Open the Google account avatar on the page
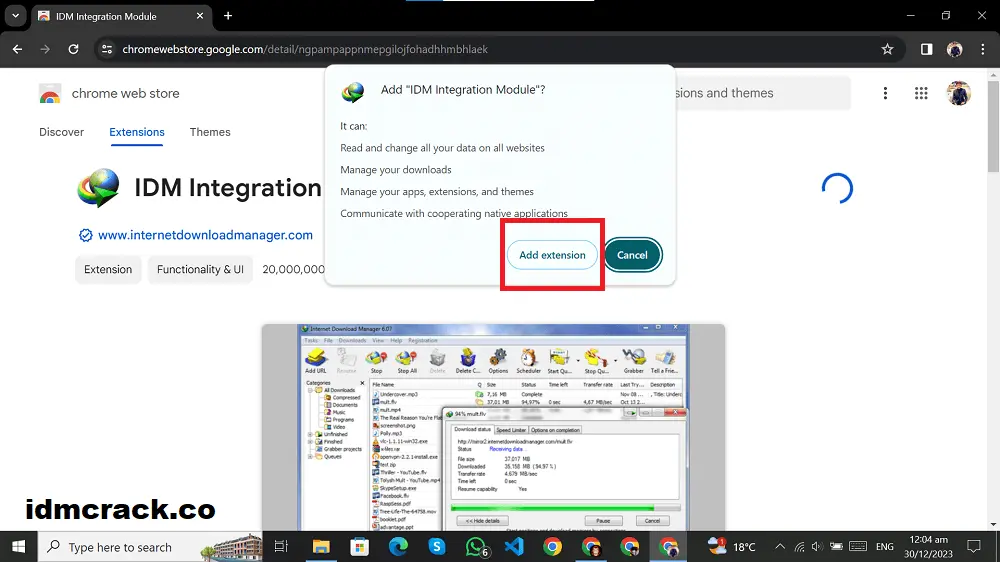The height and width of the screenshot is (562, 1000). [959, 93]
